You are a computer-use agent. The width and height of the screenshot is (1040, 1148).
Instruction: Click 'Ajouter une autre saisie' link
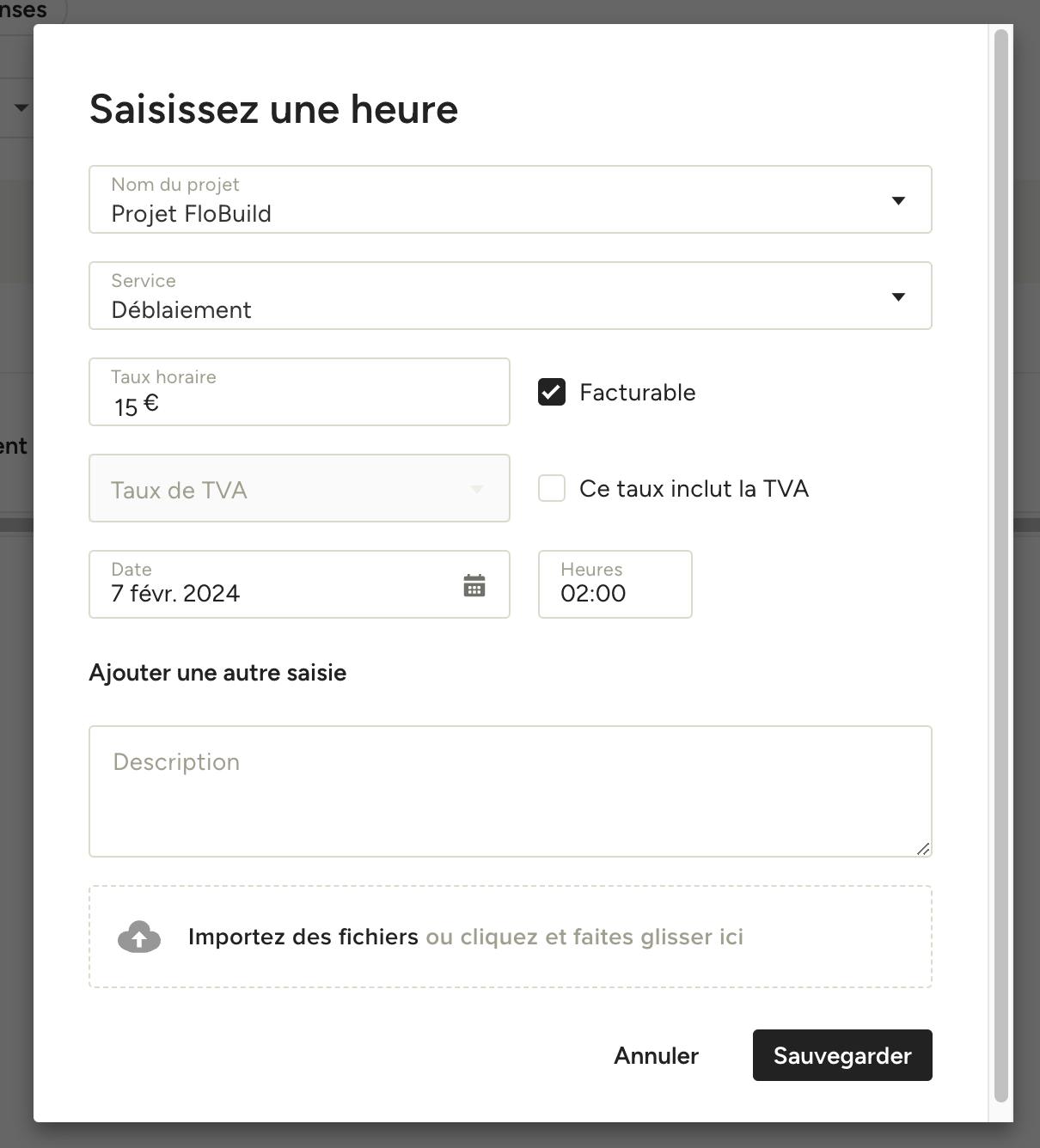click(x=217, y=673)
